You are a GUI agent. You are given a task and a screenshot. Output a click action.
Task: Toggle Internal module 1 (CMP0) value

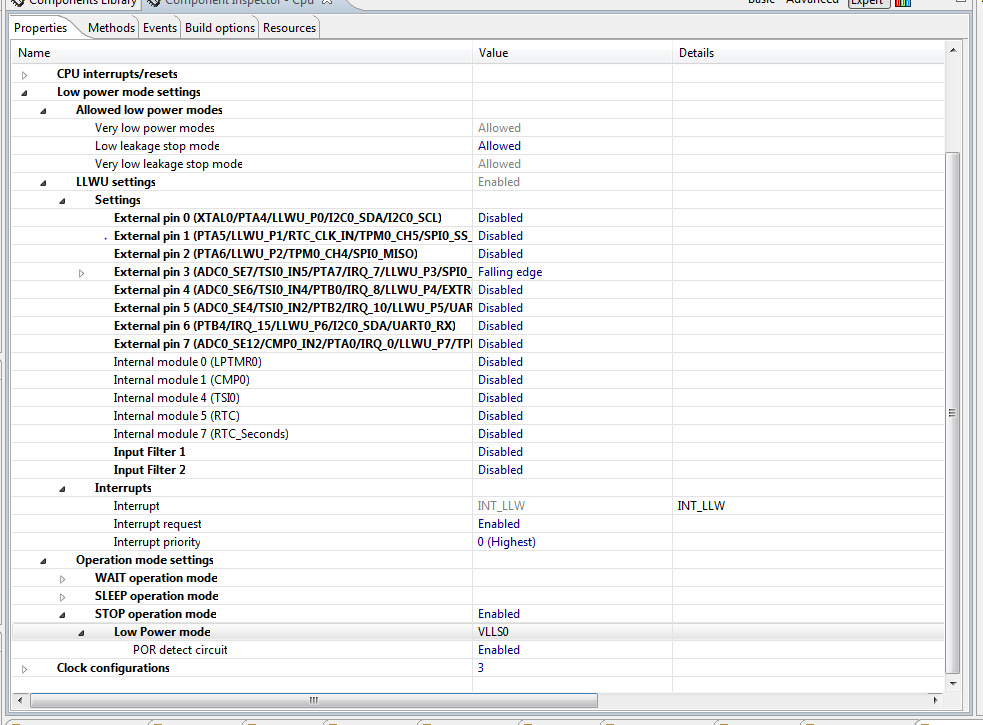click(500, 380)
